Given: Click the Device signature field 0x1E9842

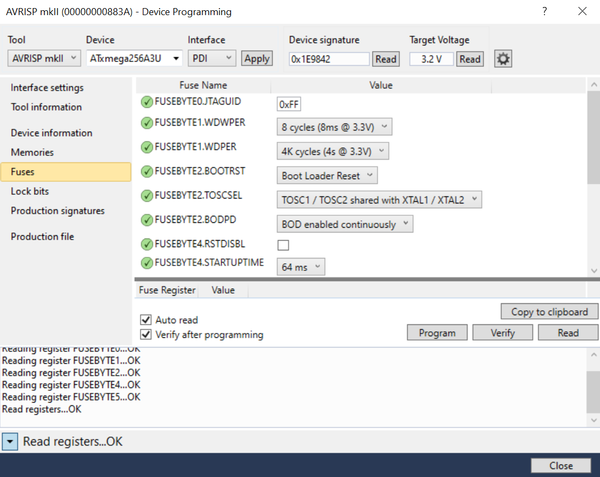Looking at the screenshot, I should [329, 59].
